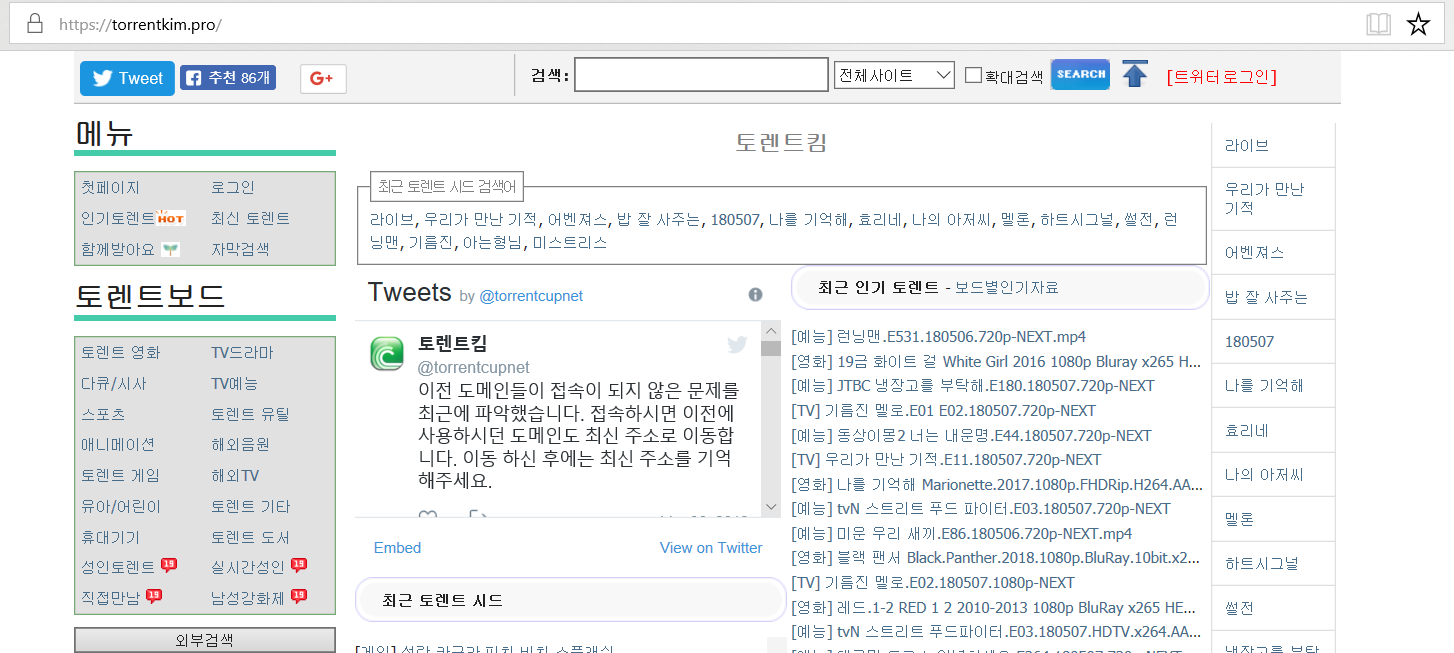Click the 토렌트킴 green profile avatar
The width and height of the screenshot is (1454, 653).
(387, 354)
